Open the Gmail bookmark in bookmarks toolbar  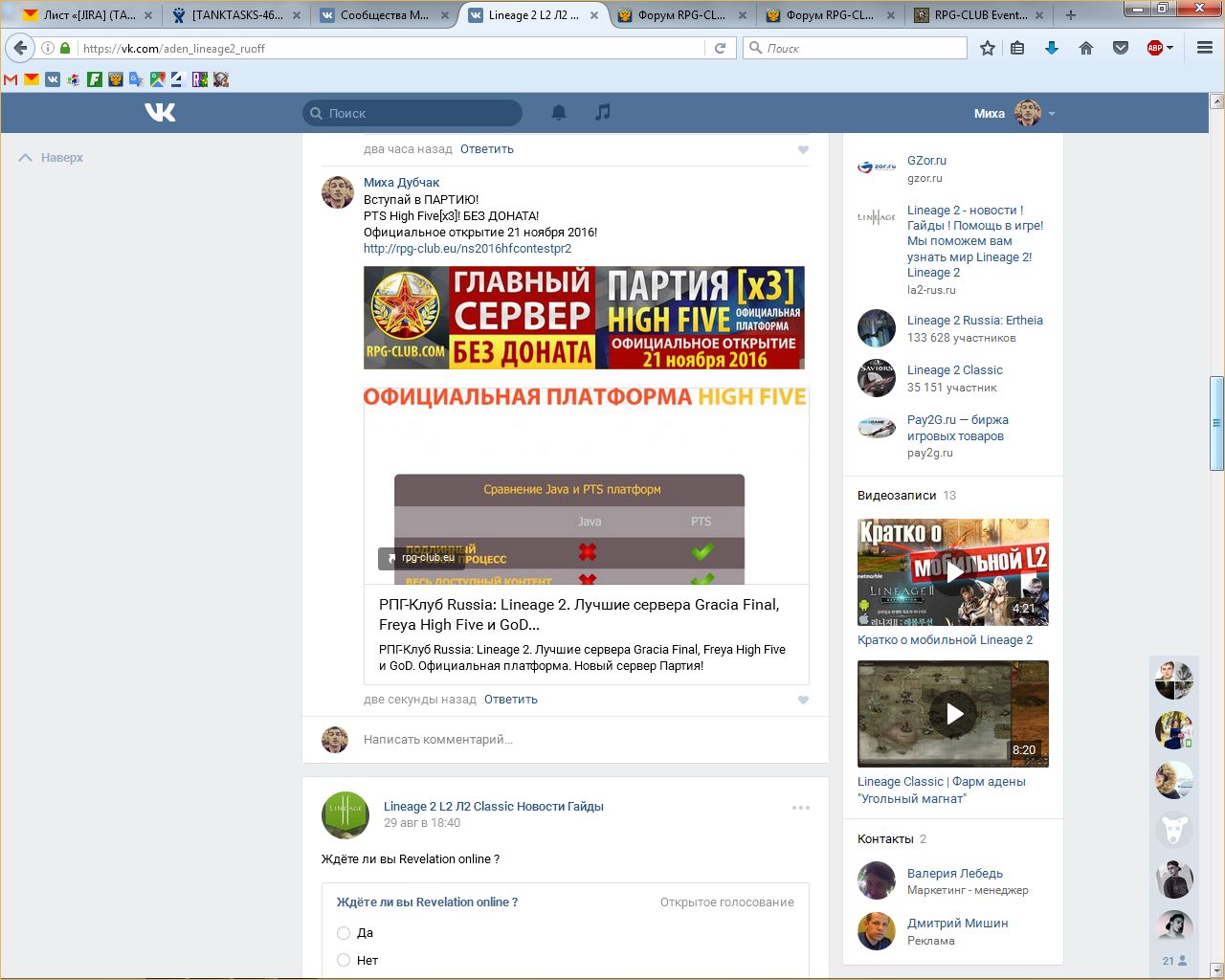pos(11,79)
